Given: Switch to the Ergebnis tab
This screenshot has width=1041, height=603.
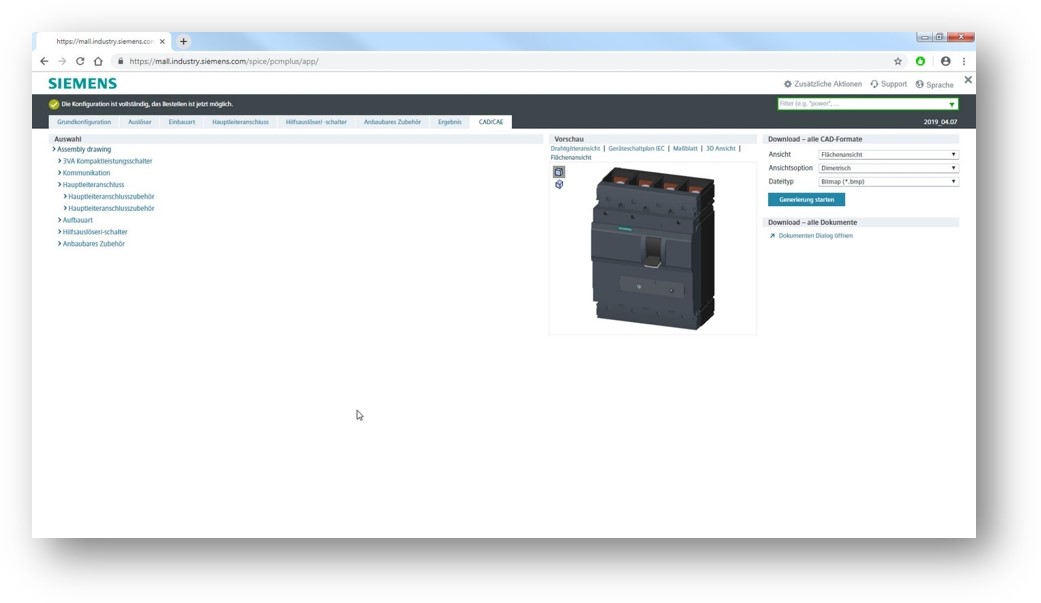Looking at the screenshot, I should point(449,122).
